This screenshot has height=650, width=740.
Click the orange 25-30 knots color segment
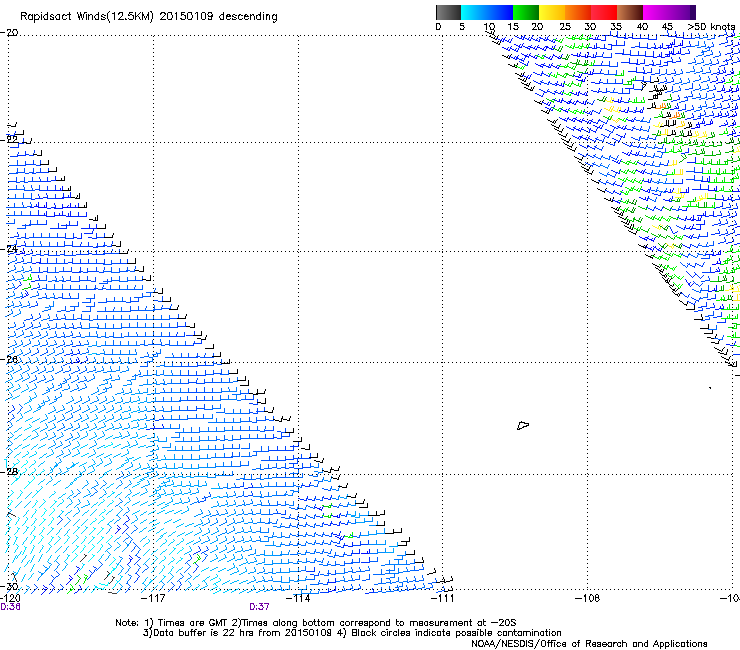point(578,12)
